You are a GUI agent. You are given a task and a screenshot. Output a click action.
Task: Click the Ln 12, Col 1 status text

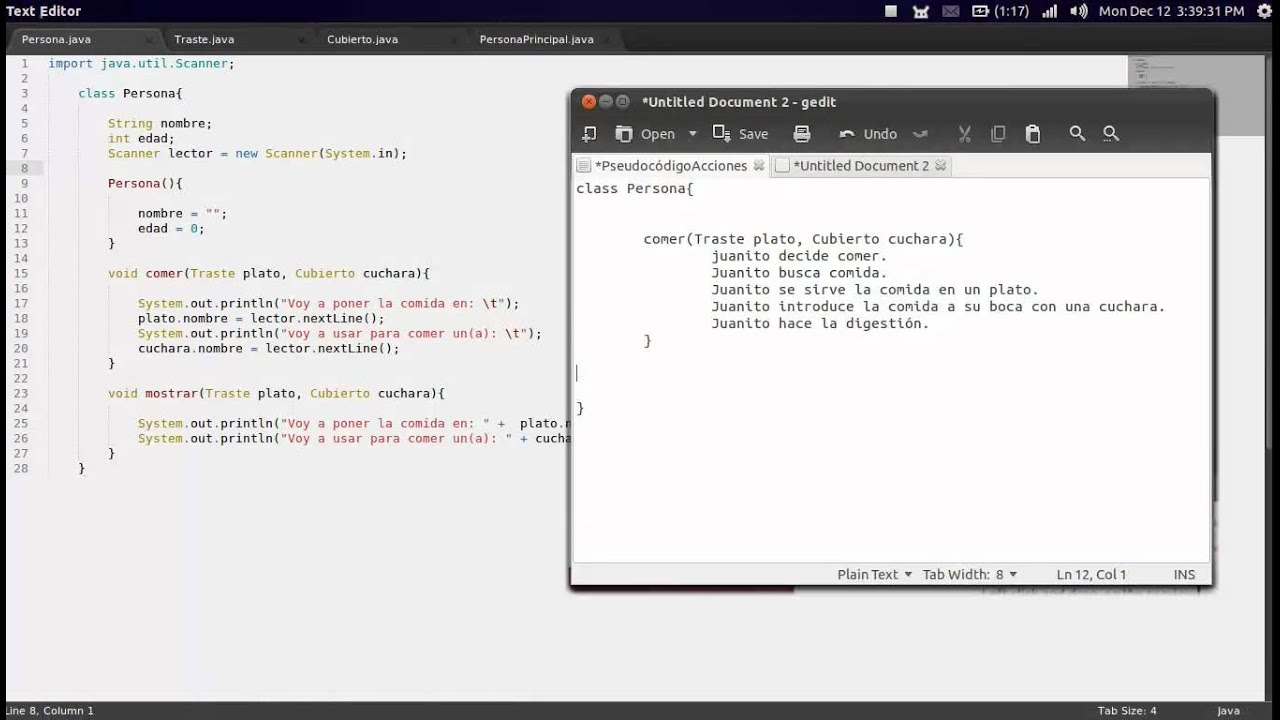click(1091, 574)
